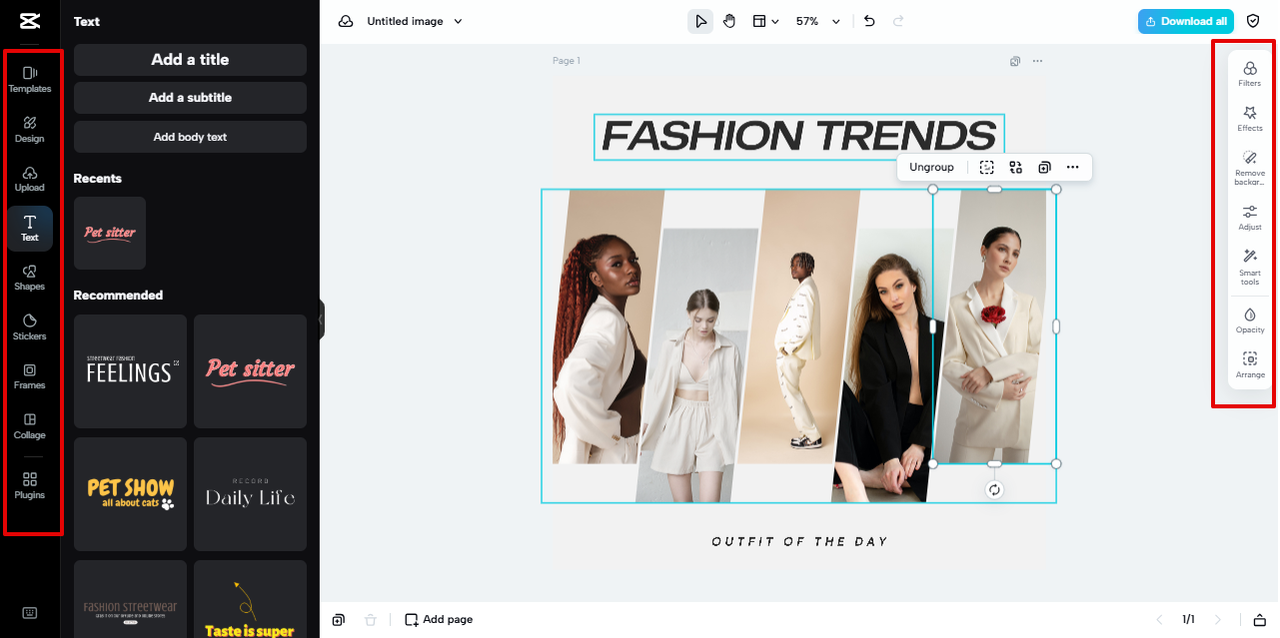Open the Templates panel
The width and height of the screenshot is (1280, 638).
pyautogui.click(x=30, y=80)
